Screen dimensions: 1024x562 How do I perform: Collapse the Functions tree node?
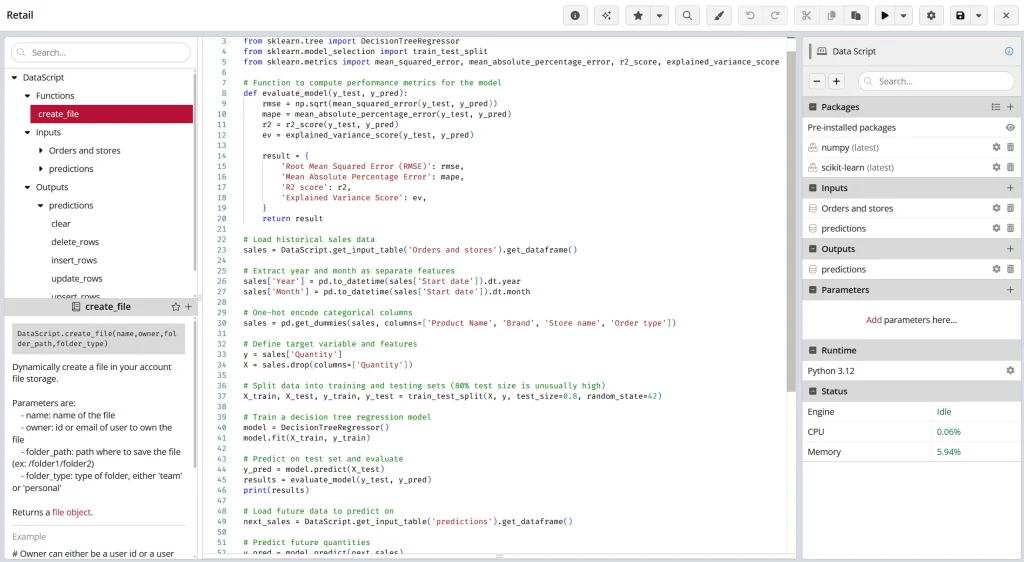pyautogui.click(x=27, y=96)
